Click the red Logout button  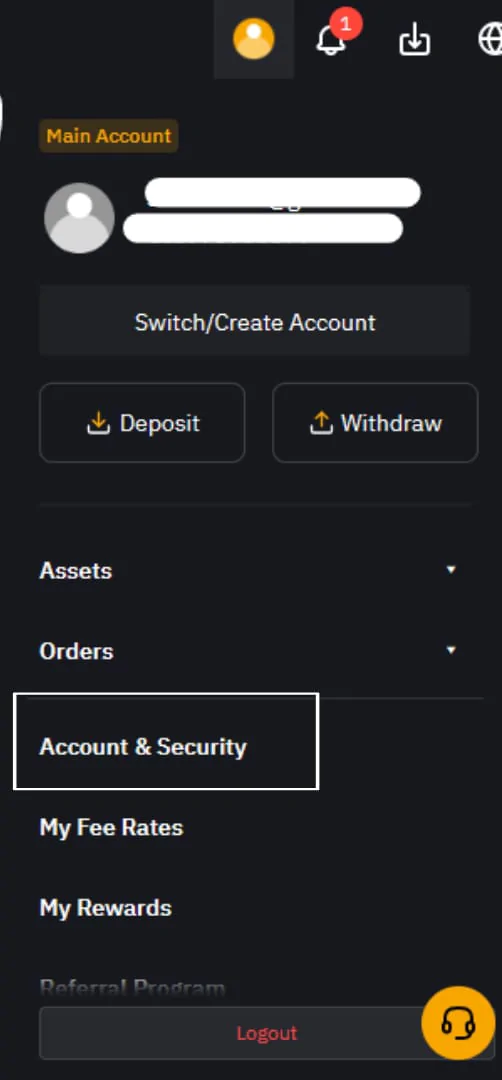click(x=266, y=1033)
